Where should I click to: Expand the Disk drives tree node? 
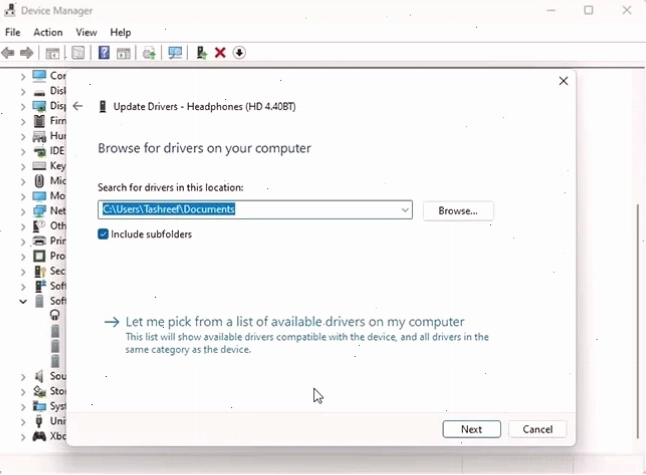click(x=23, y=91)
